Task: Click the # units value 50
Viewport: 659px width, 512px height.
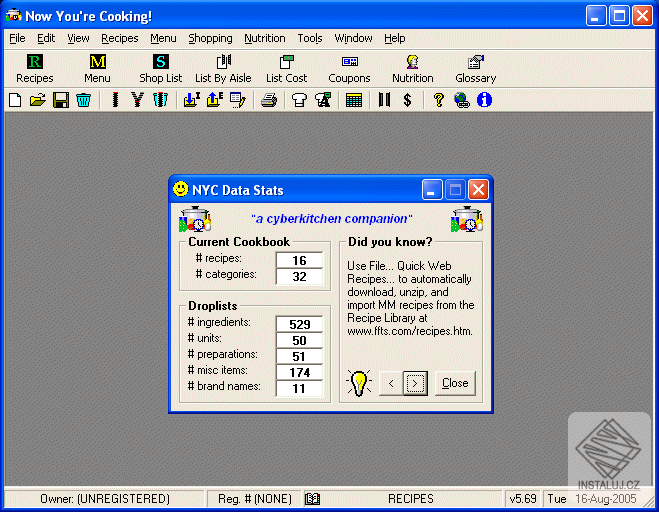Action: point(299,340)
